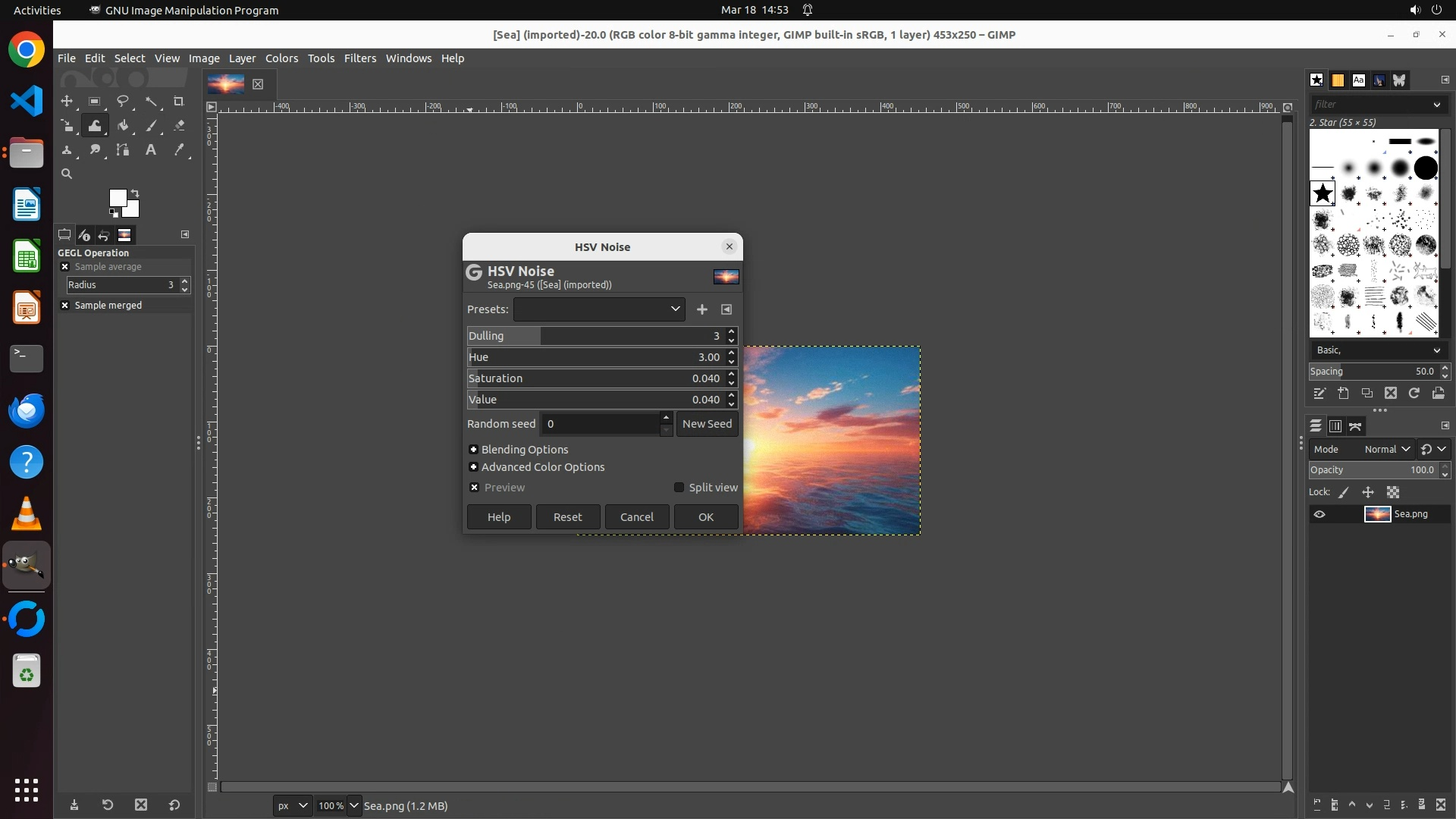The image size is (1456, 819).
Task: Select the Eraser tool
Action: (x=179, y=126)
